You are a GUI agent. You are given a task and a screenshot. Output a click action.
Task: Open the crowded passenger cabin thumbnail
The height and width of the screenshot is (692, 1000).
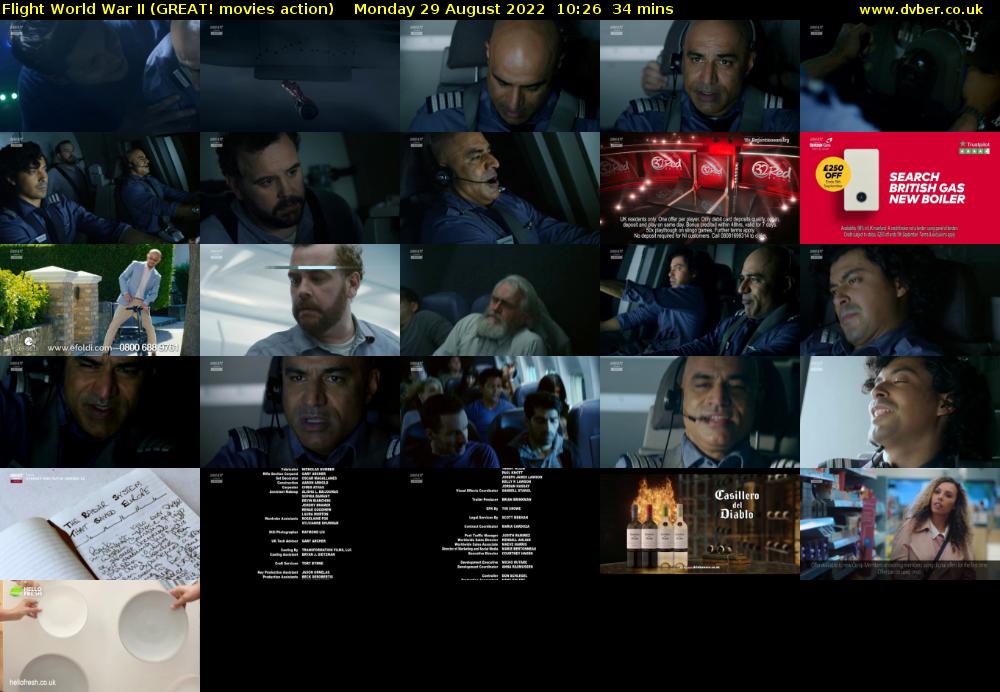coord(500,412)
